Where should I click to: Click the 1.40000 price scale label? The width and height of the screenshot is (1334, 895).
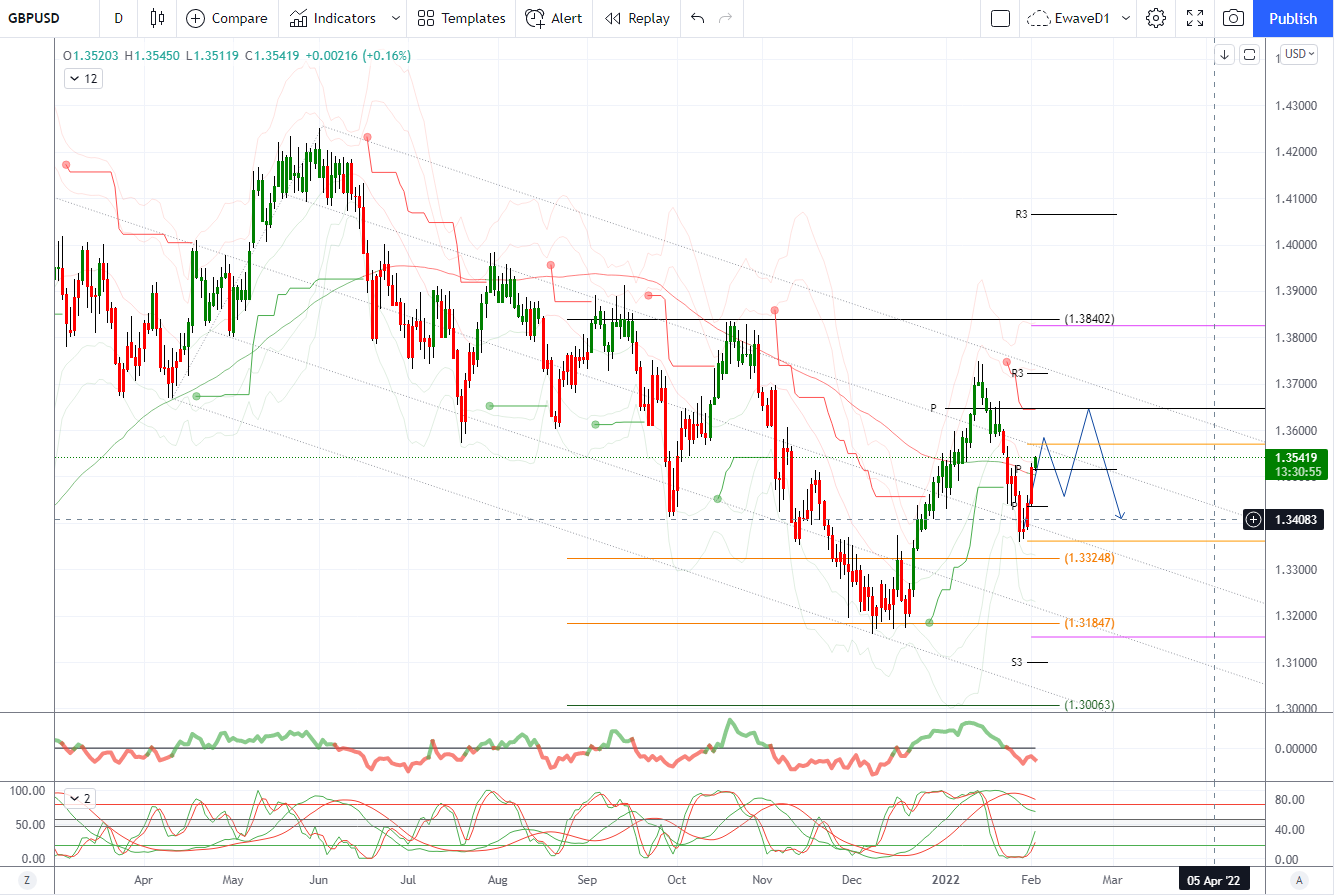pos(1296,245)
